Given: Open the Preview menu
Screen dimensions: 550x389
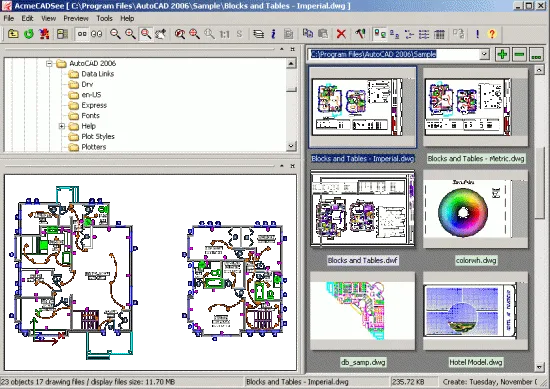Looking at the screenshot, I should click(76, 18).
